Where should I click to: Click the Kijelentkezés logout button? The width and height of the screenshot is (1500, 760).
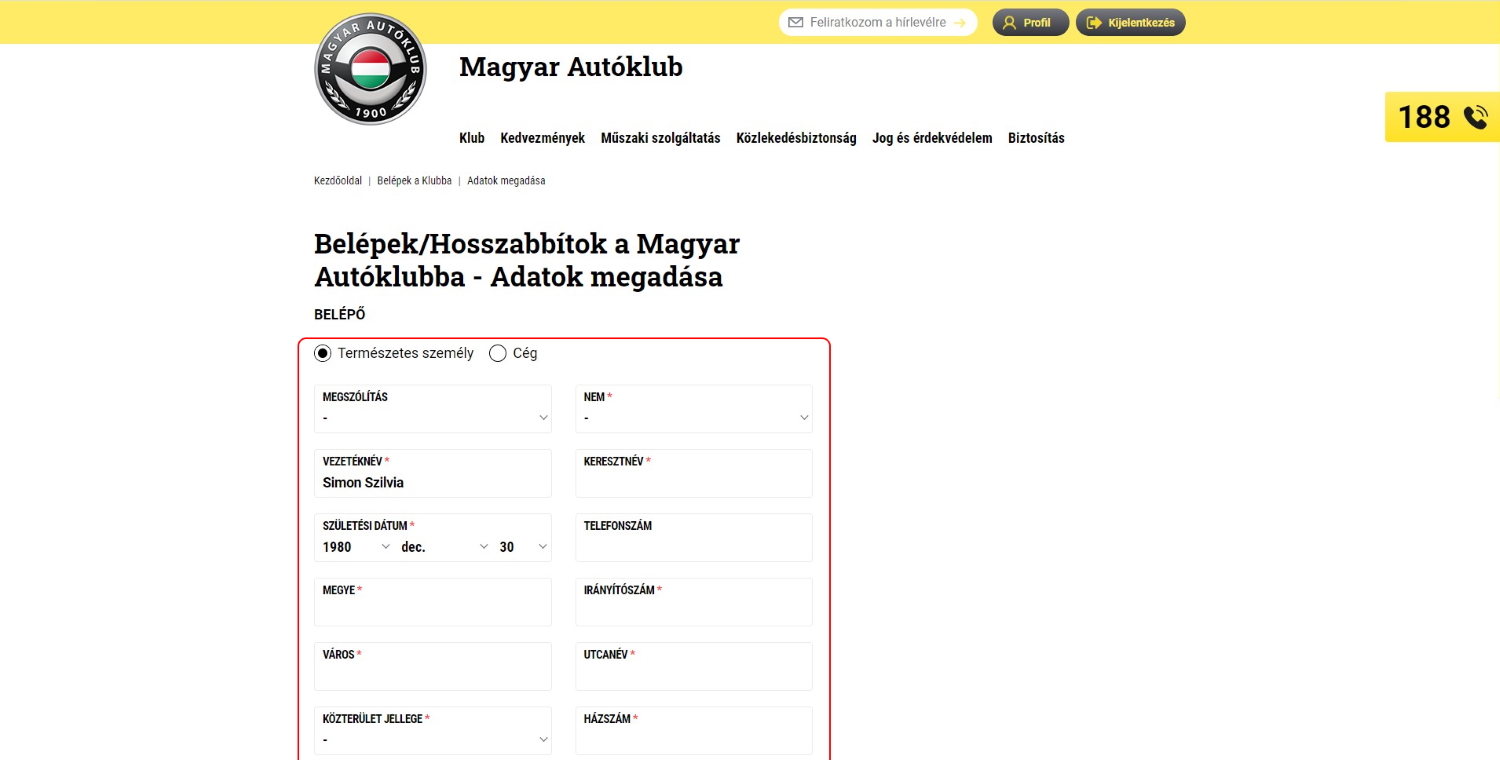[x=1131, y=22]
